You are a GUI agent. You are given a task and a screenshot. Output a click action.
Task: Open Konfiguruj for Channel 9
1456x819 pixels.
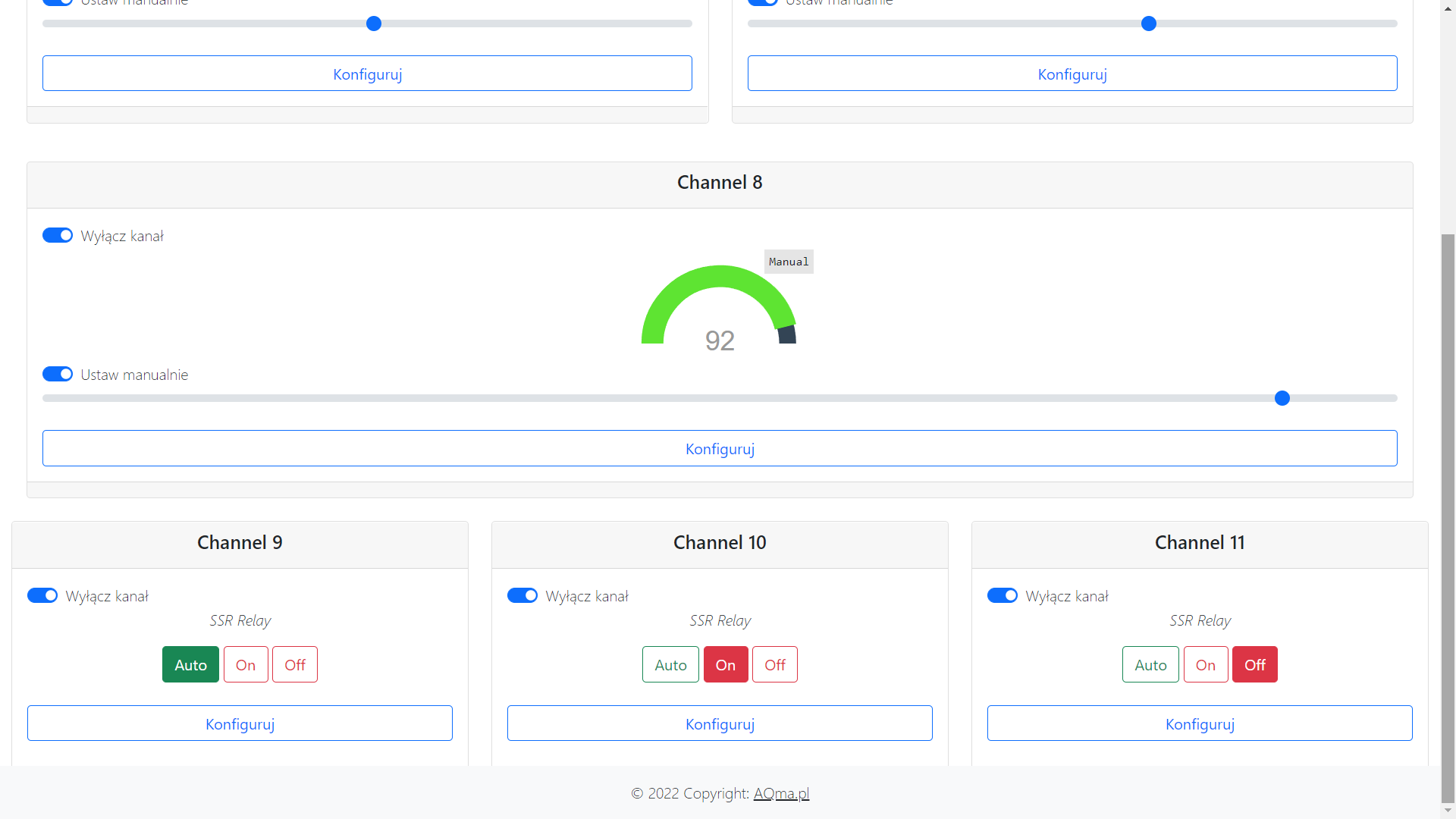pyautogui.click(x=240, y=724)
